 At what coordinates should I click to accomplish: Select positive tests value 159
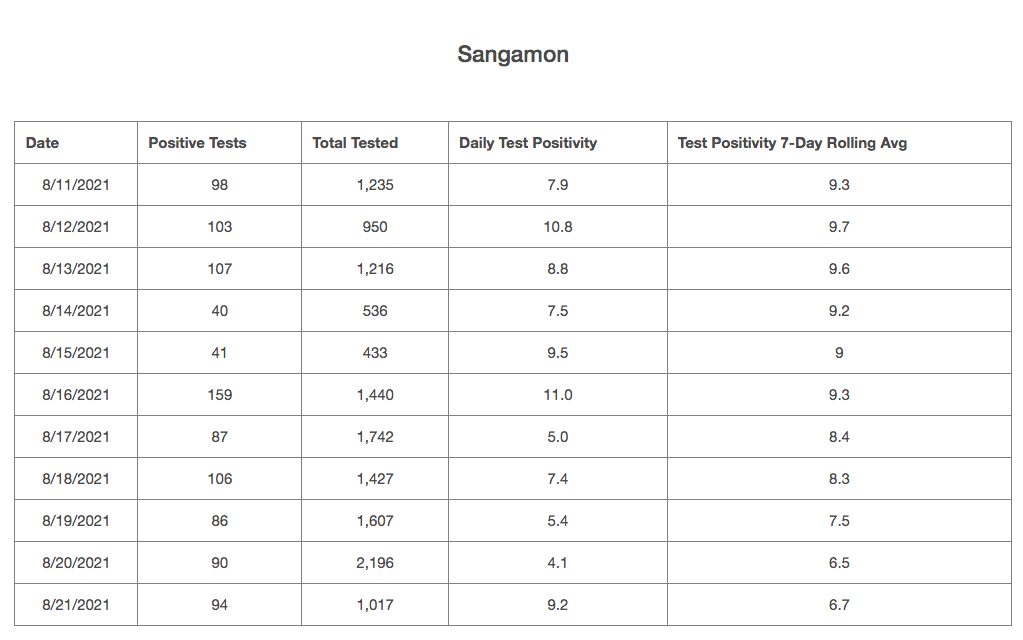click(x=220, y=395)
